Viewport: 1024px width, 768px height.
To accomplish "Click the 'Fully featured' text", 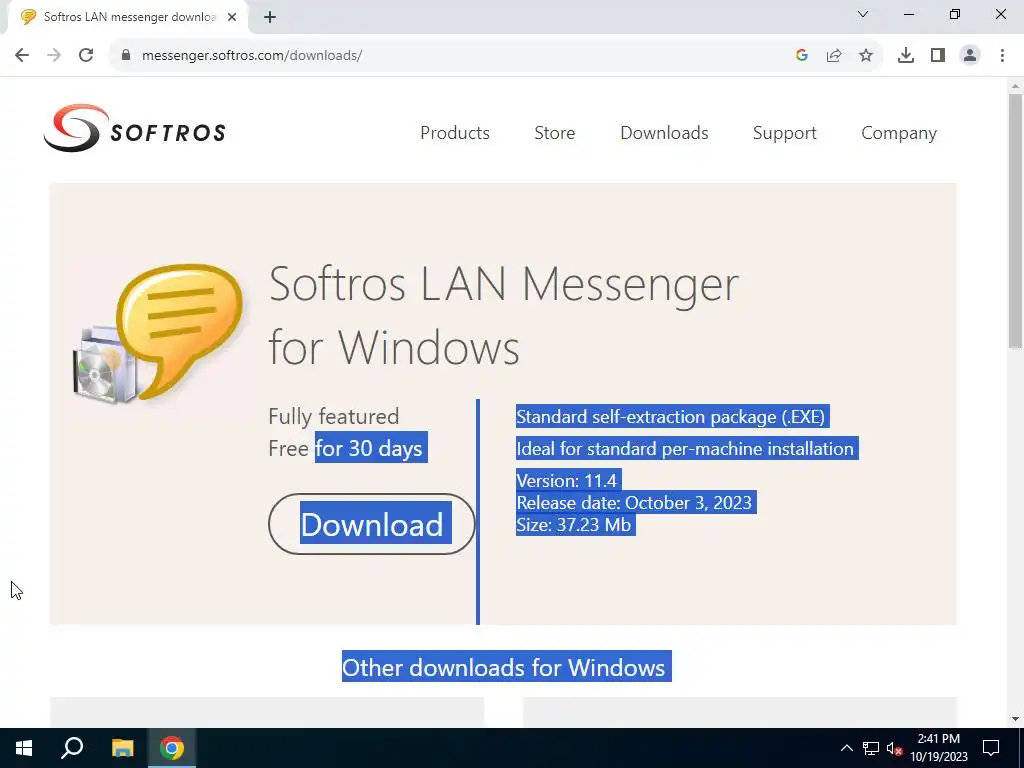I will coord(334,417).
